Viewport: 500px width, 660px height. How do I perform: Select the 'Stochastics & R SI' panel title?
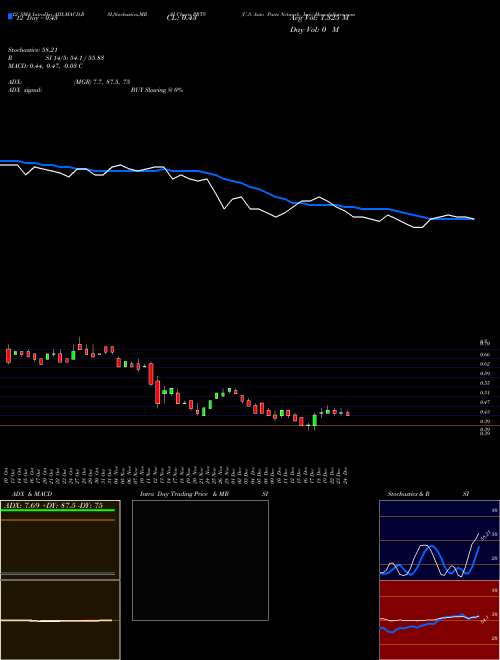pos(428,494)
